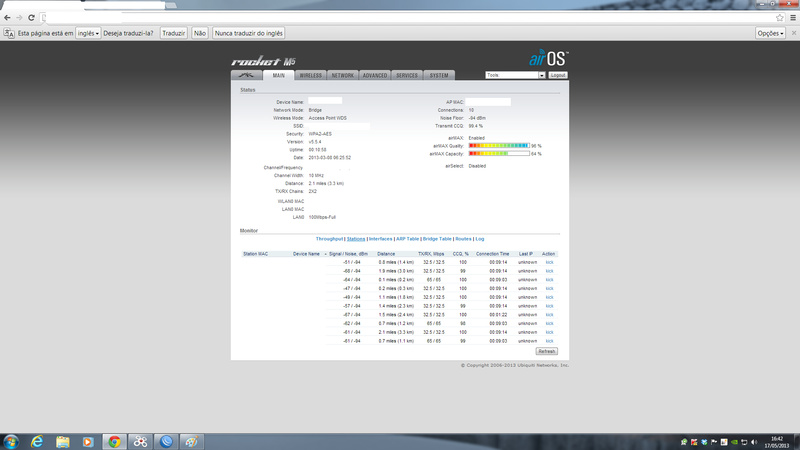Click Nunca traduzir do inglês
Screen dimensions: 800x450
pyautogui.click(x=248, y=33)
